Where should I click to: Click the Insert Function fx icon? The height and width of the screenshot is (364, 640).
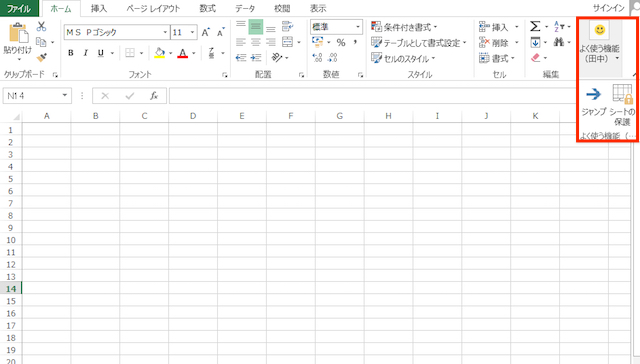point(154,95)
